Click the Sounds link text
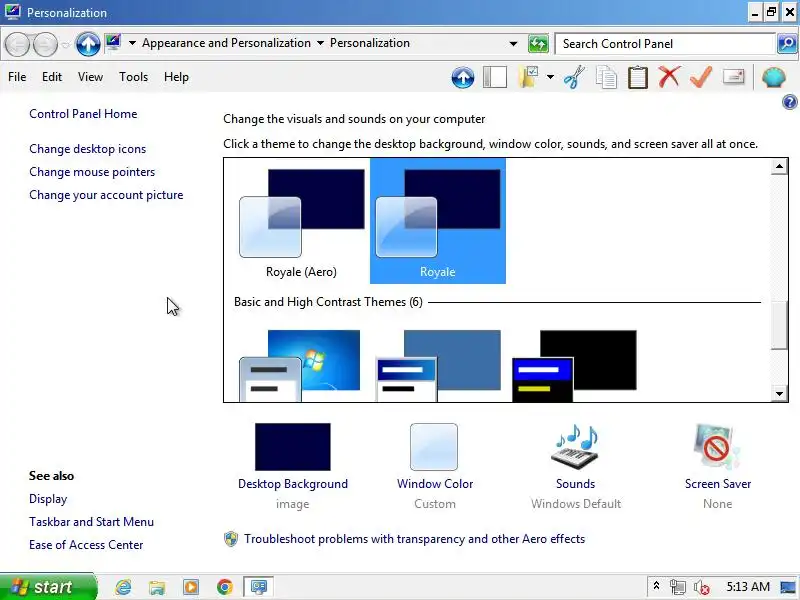The image size is (800, 600). coord(576,484)
